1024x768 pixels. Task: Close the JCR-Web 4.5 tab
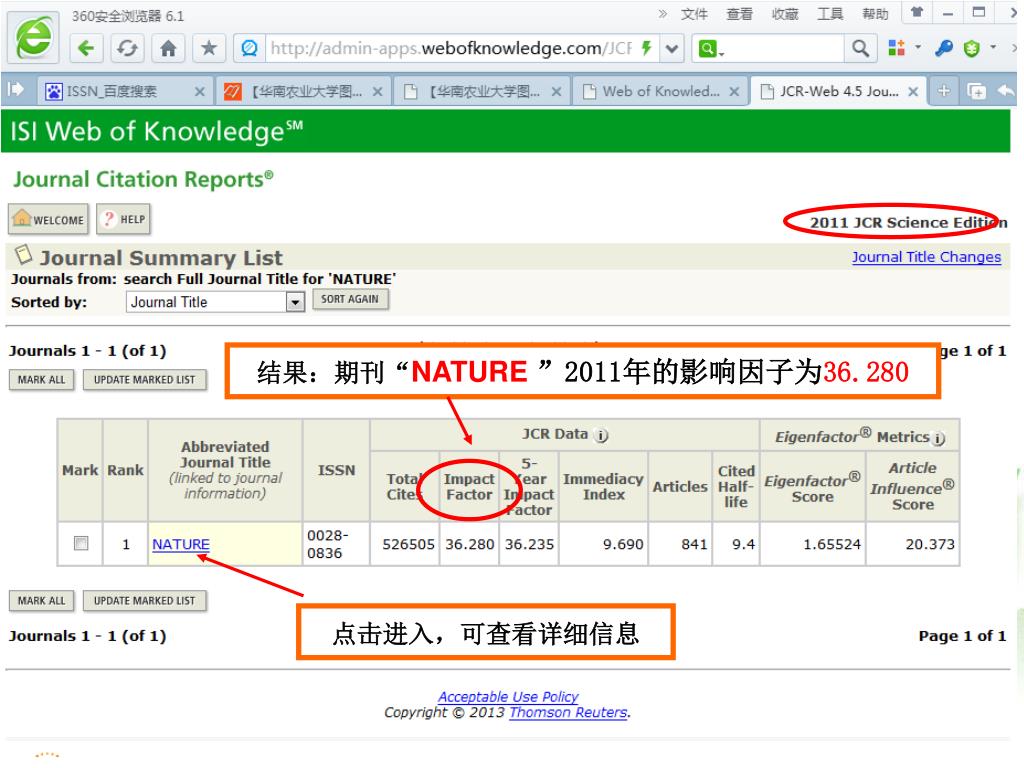click(x=913, y=92)
